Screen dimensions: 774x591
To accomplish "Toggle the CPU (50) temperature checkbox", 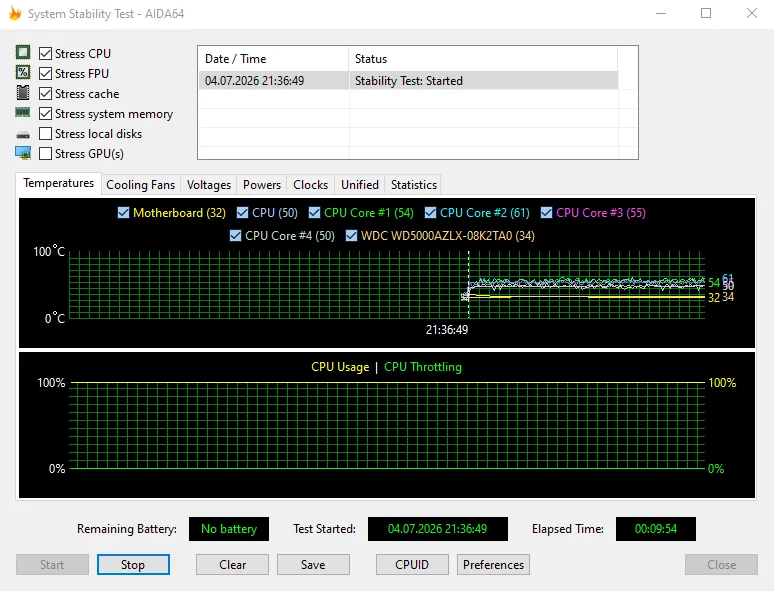I will (242, 212).
